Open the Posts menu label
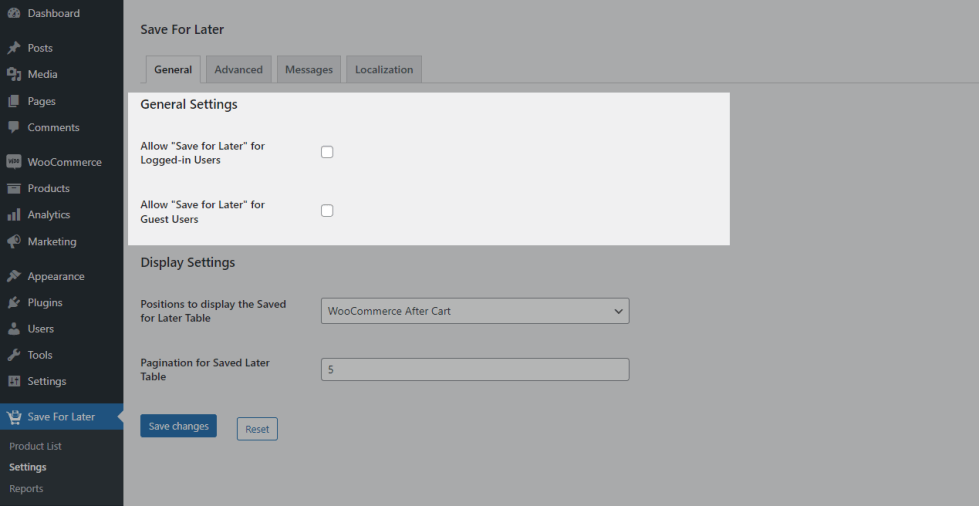Viewport: 979px width, 506px height. 40,48
